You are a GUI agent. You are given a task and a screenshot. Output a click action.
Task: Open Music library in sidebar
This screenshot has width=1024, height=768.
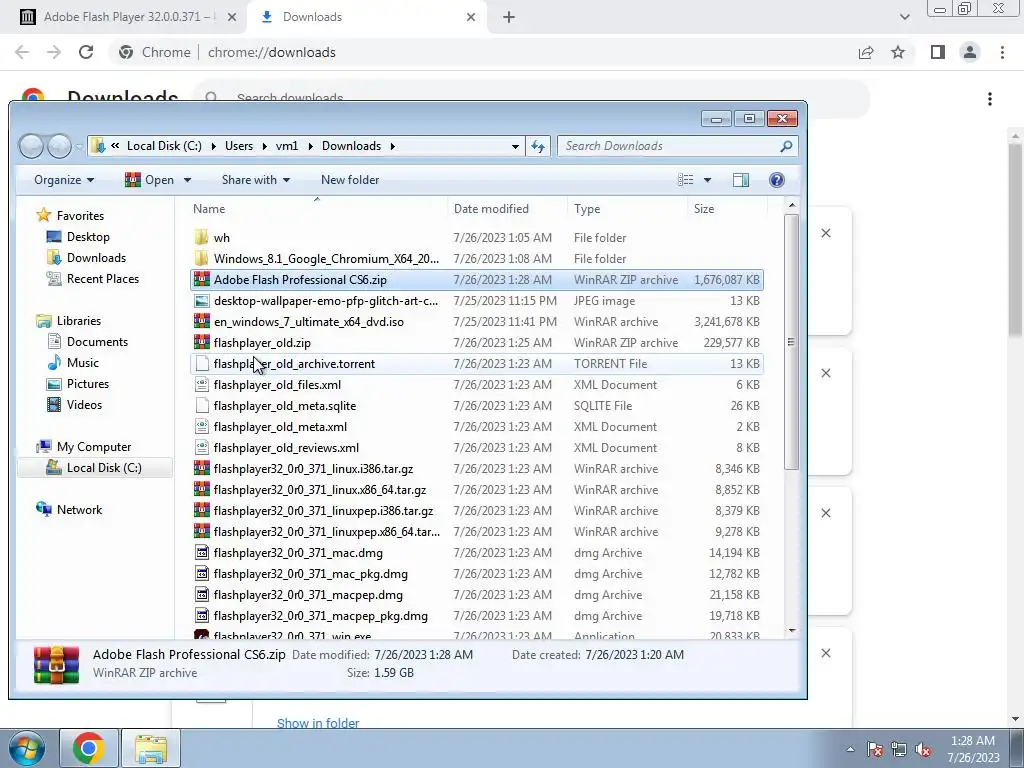point(82,362)
